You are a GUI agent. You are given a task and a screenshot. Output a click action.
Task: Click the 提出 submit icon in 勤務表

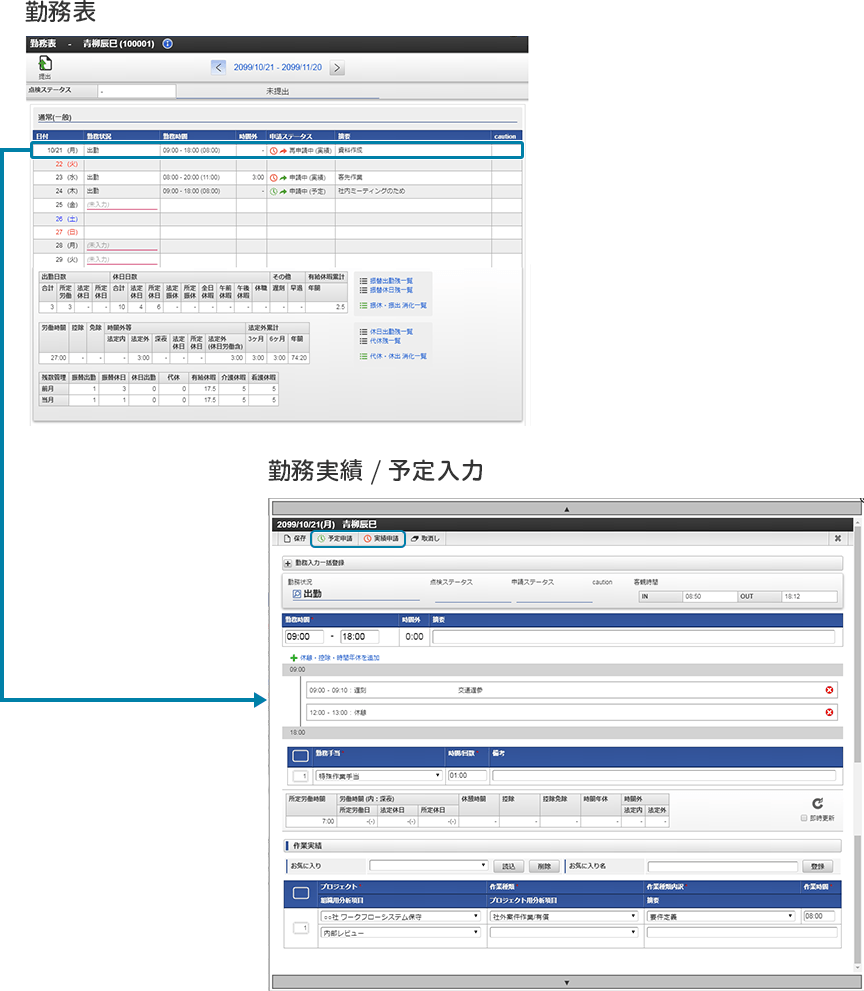(45, 64)
